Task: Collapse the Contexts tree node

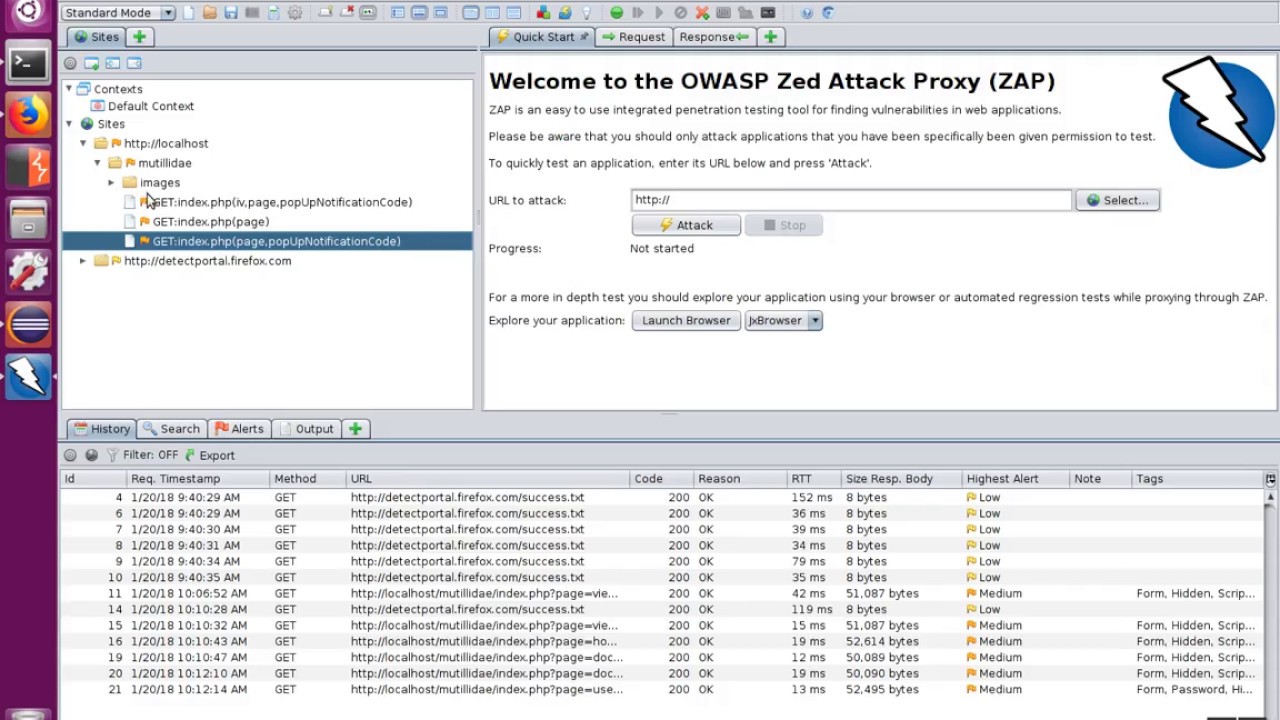Action: coord(69,89)
